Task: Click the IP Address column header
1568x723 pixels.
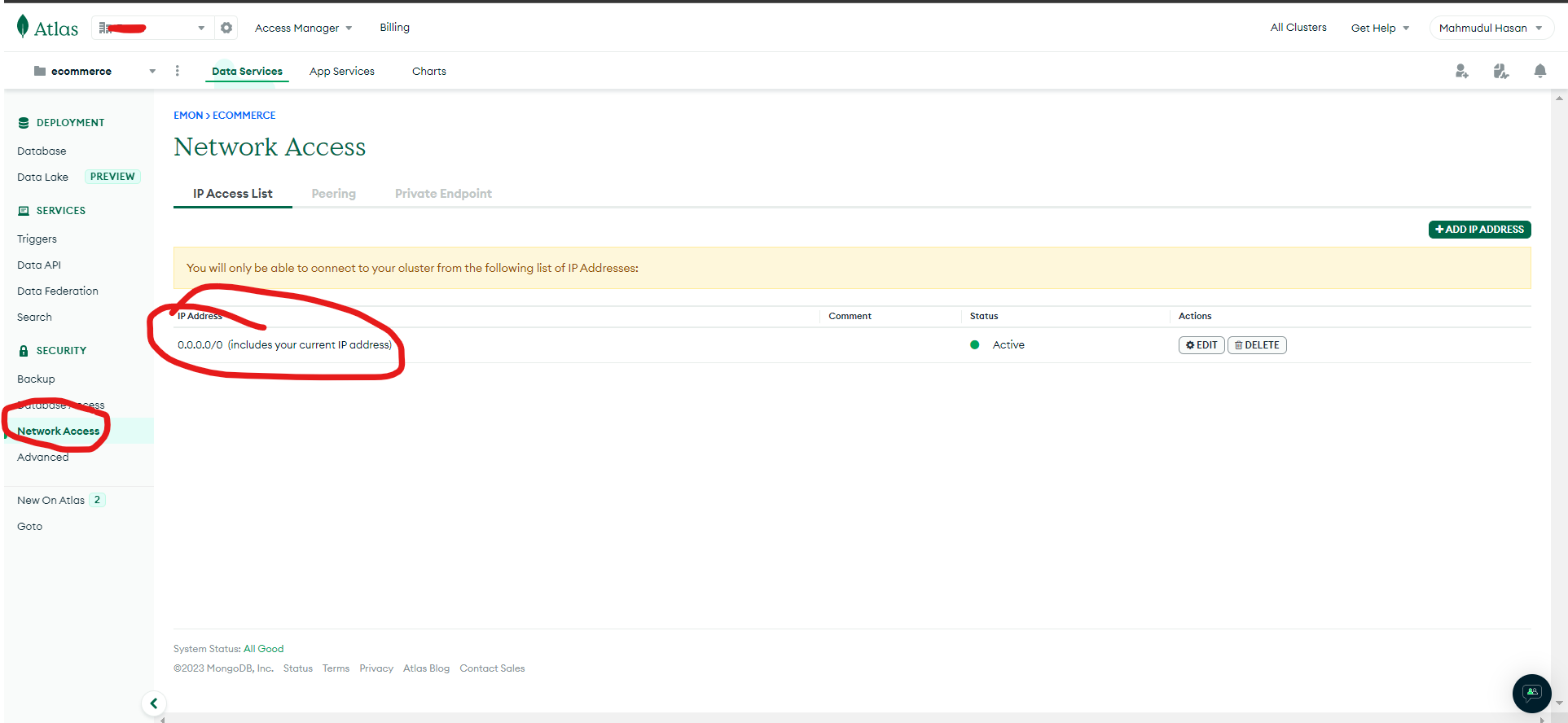Action: 200,316
